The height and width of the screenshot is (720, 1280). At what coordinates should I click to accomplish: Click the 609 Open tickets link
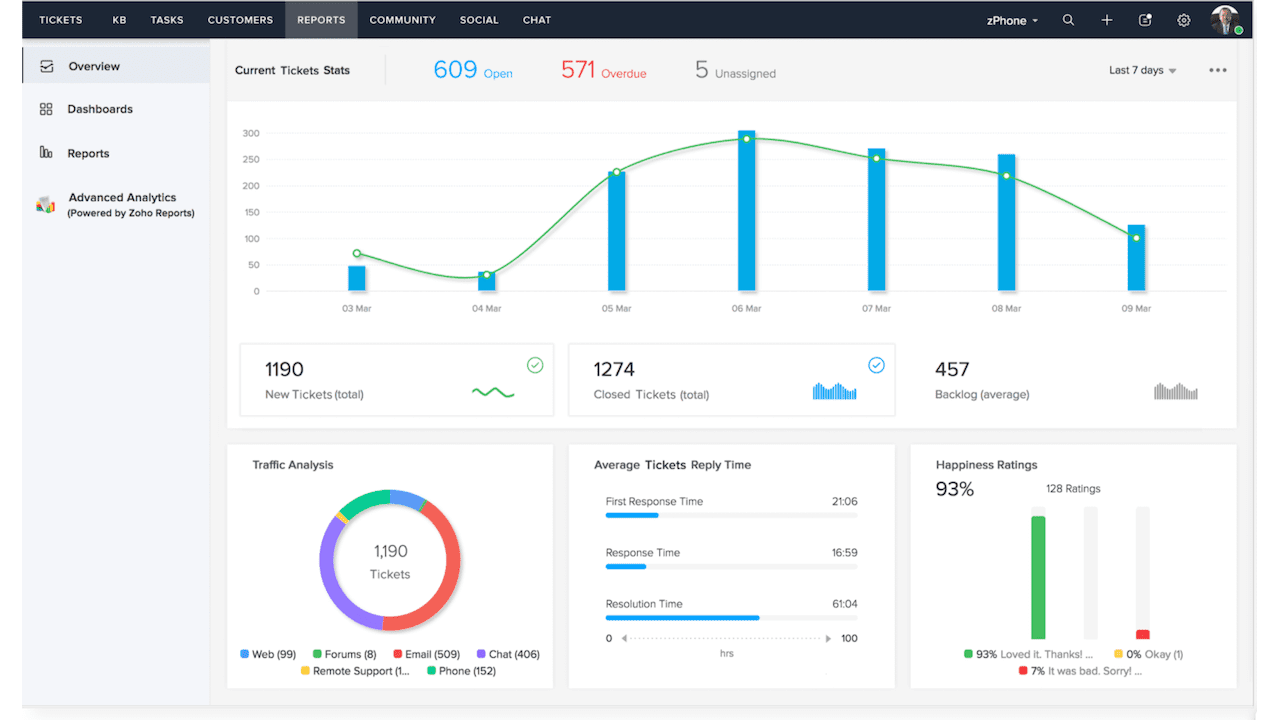pos(472,71)
